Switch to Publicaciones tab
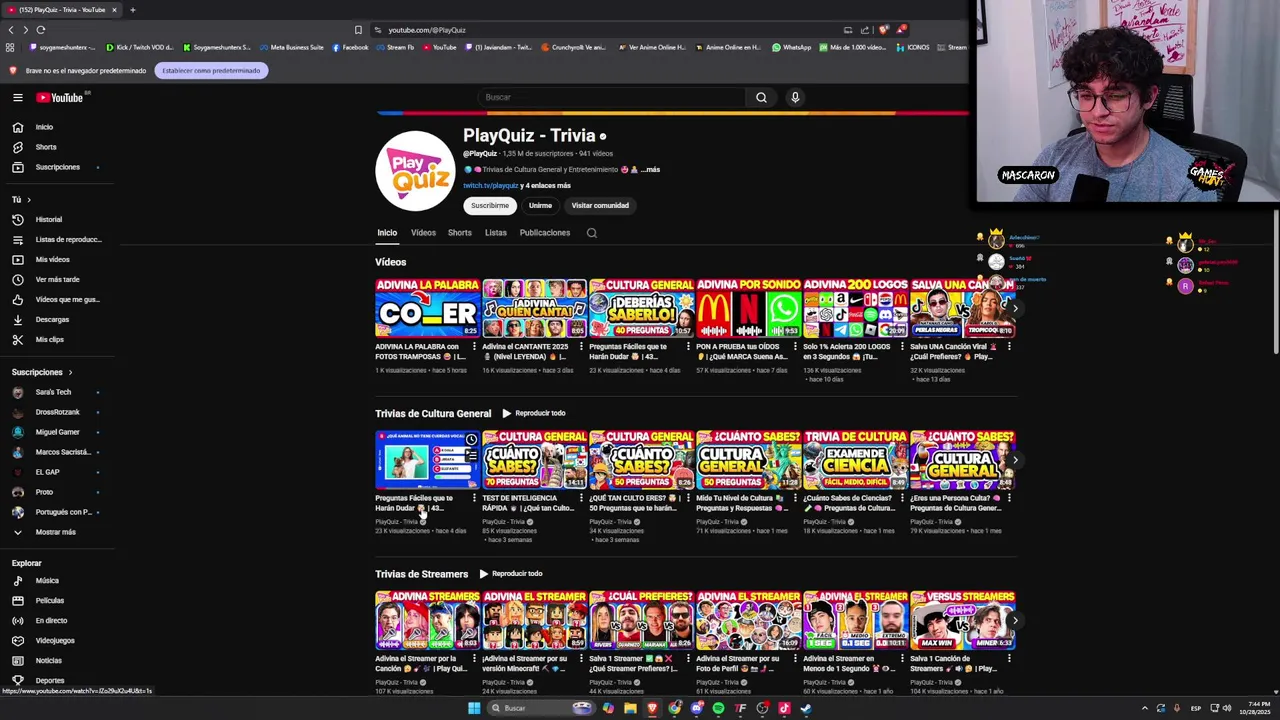 (x=545, y=233)
